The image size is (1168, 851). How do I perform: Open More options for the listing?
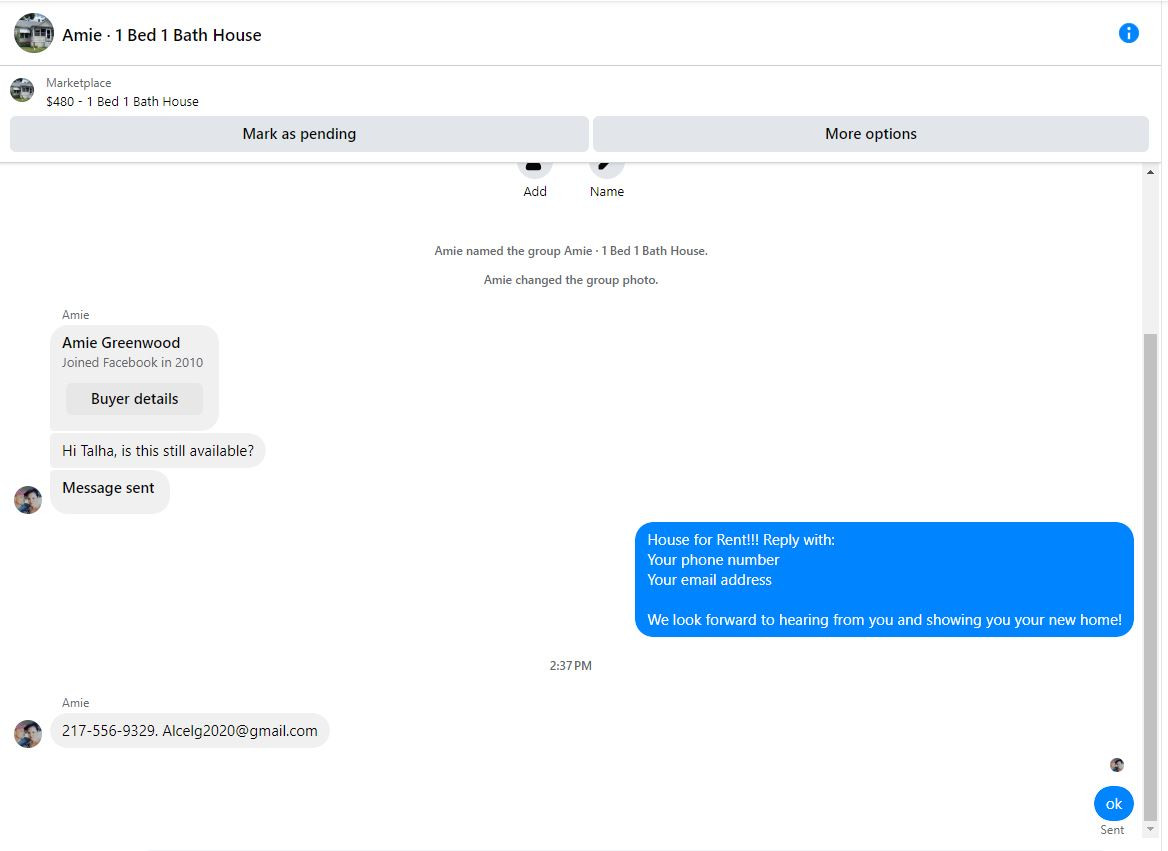tap(871, 134)
